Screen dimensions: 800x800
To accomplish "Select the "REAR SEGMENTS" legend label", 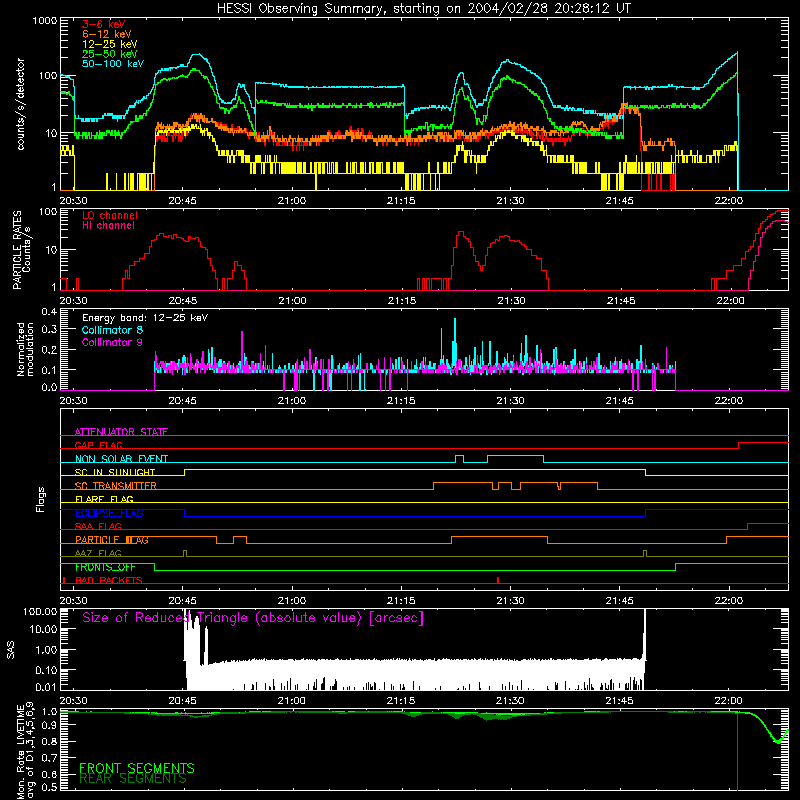I will coord(133,779).
